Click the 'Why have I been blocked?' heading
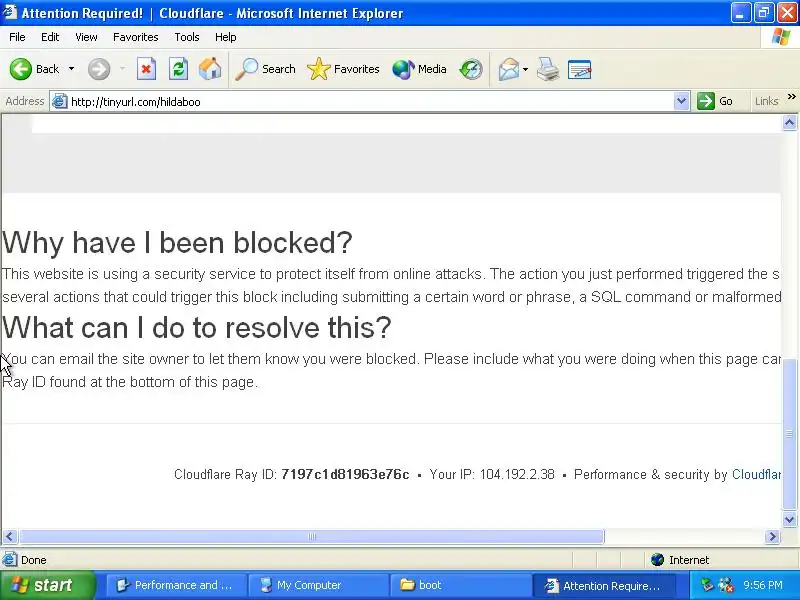Viewport: 800px width, 600px height. (177, 242)
